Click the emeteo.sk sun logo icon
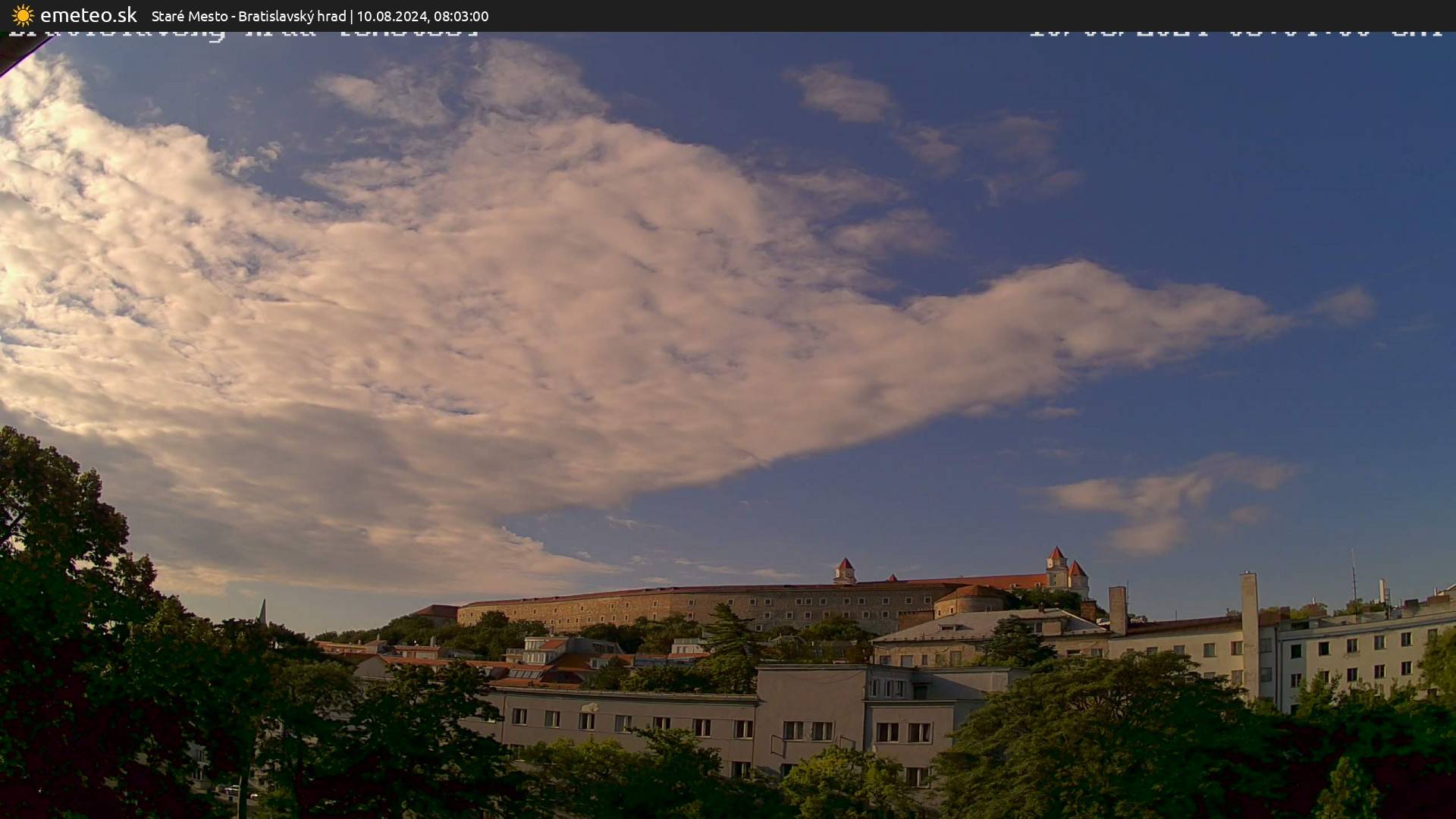The width and height of the screenshot is (1456, 819). [23, 15]
